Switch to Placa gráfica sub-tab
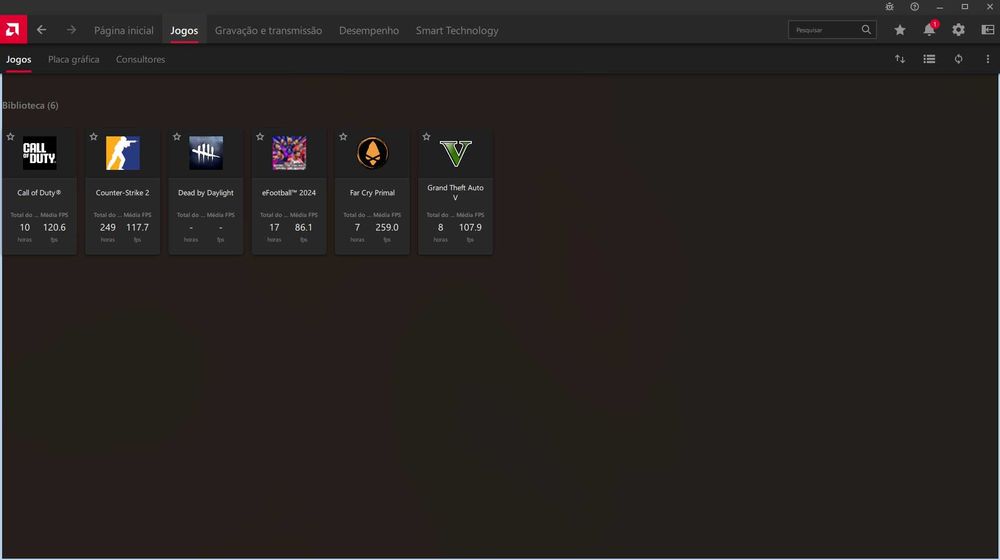This screenshot has height=560, width=1000. click(x=73, y=59)
